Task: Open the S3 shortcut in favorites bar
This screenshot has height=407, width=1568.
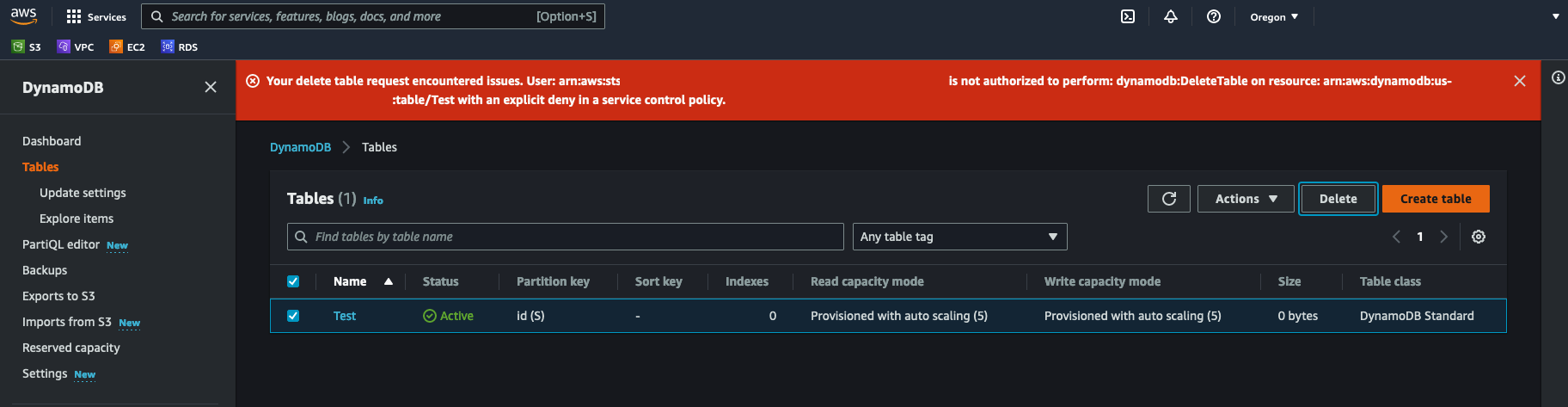Action: 27,46
